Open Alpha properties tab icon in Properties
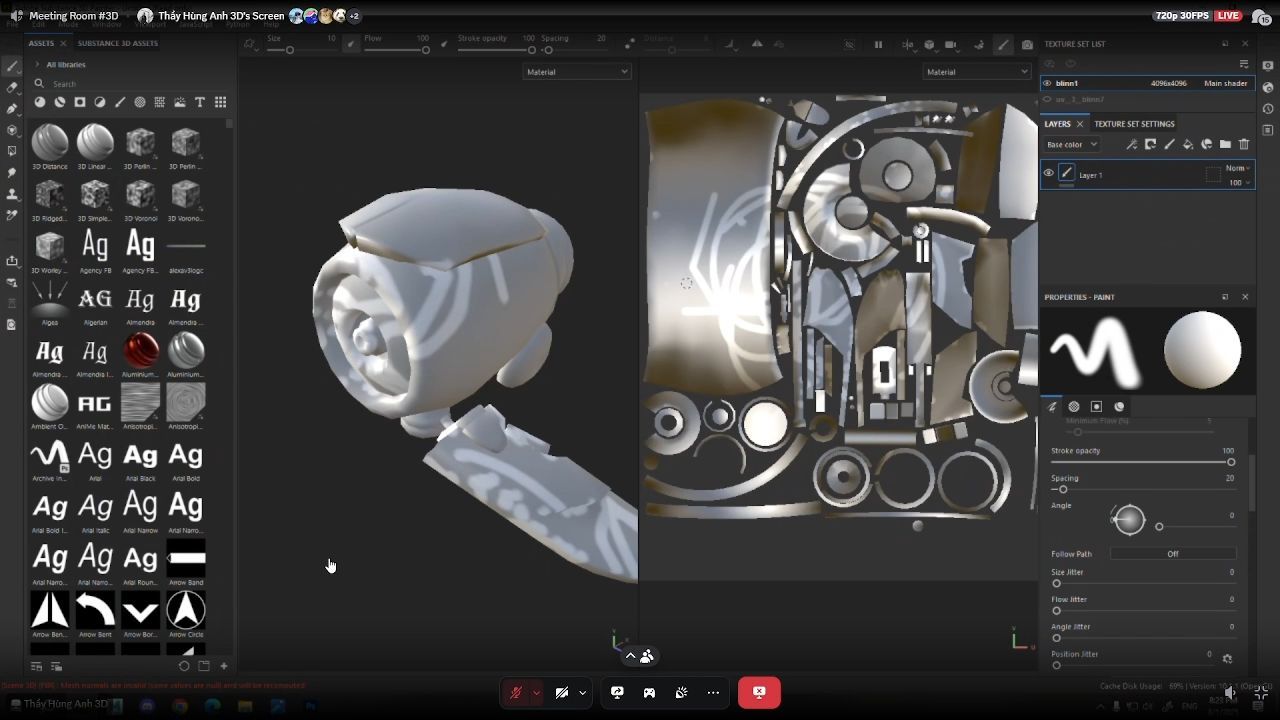This screenshot has height=720, width=1280. pos(1074,407)
